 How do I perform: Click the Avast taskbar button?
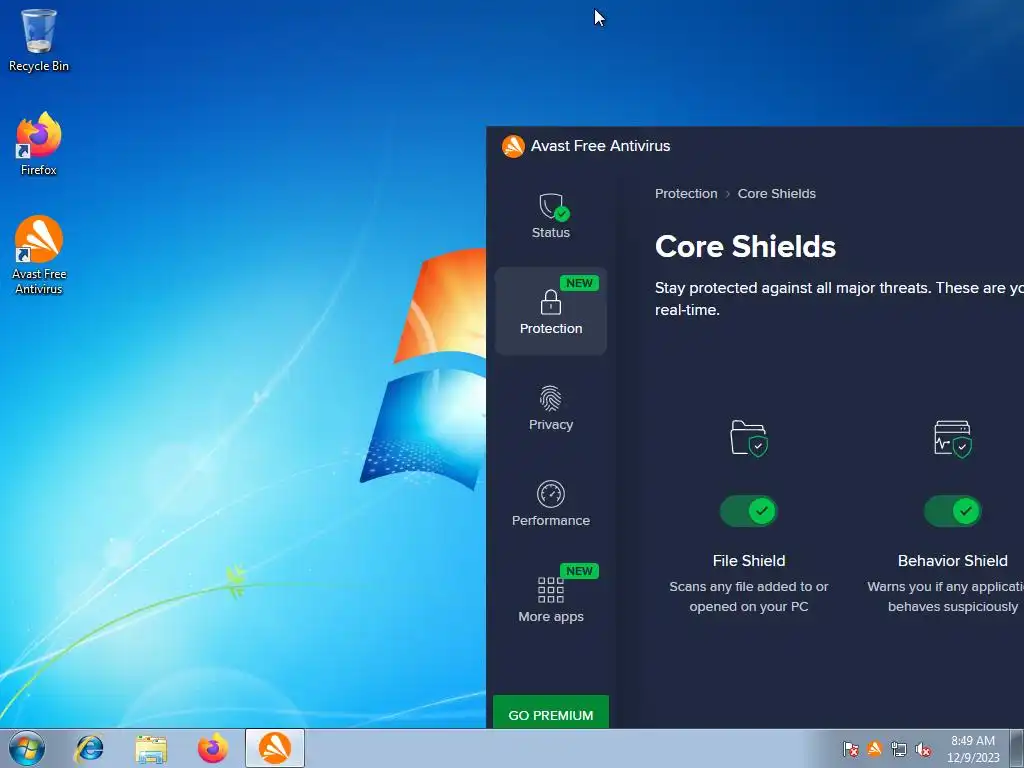pos(275,748)
